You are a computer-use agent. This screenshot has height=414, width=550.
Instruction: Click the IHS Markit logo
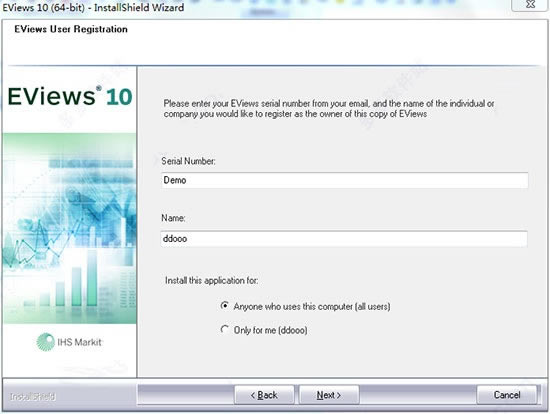(x=69, y=342)
